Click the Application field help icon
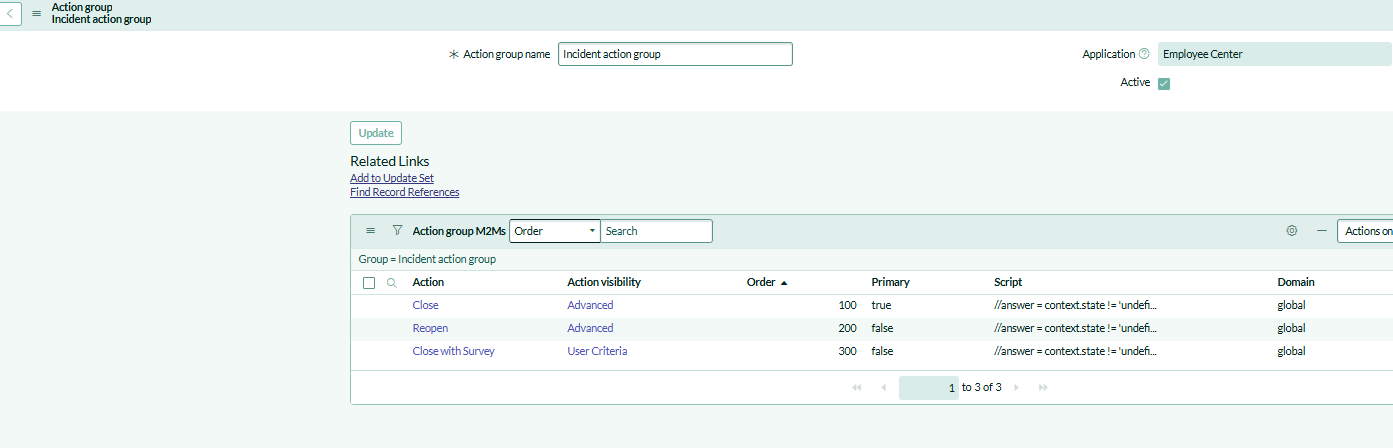The height and width of the screenshot is (448, 1393). pyautogui.click(x=1144, y=54)
